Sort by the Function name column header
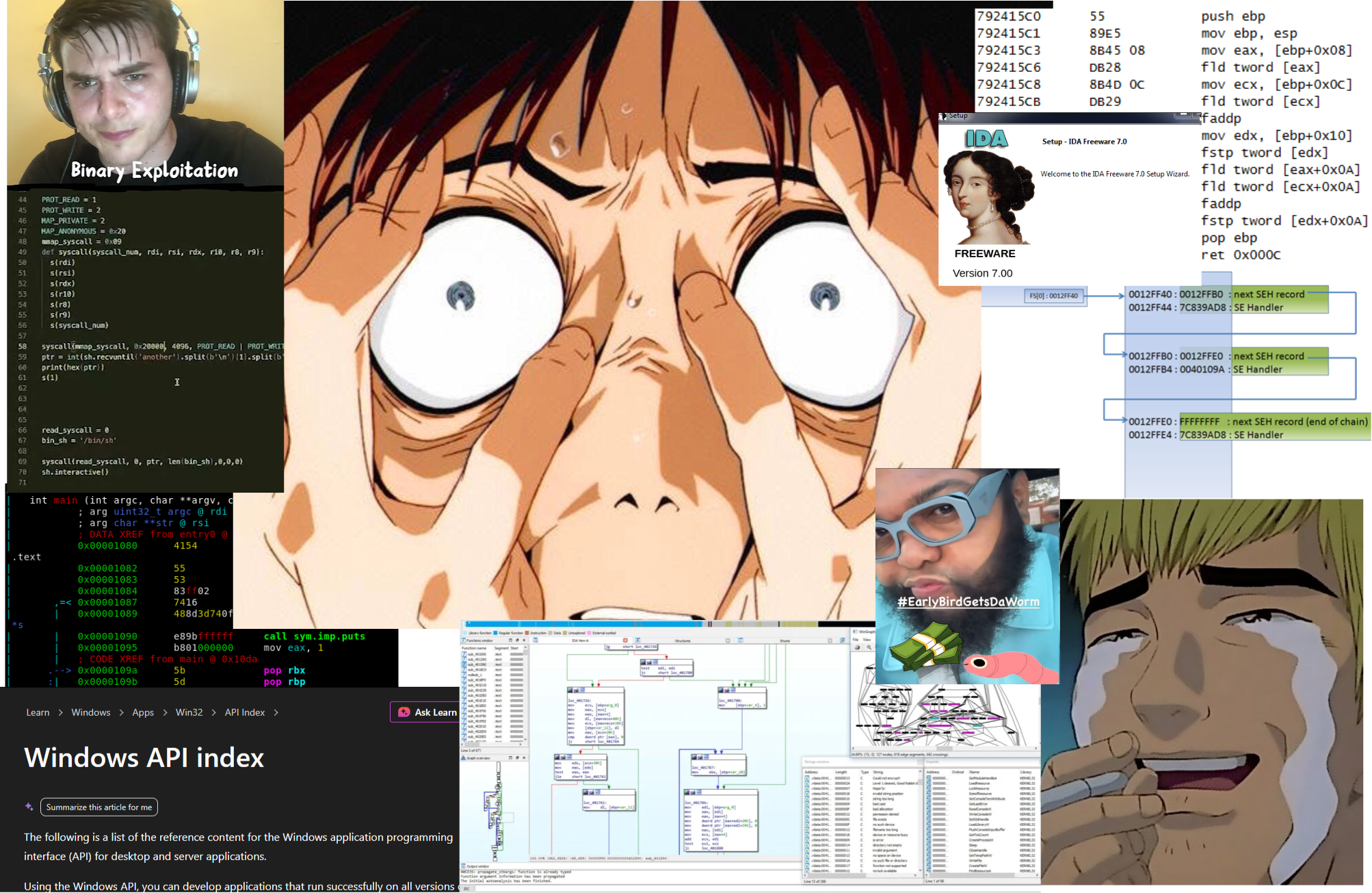Image resolution: width=1372 pixels, height=893 pixels. pyautogui.click(x=474, y=648)
